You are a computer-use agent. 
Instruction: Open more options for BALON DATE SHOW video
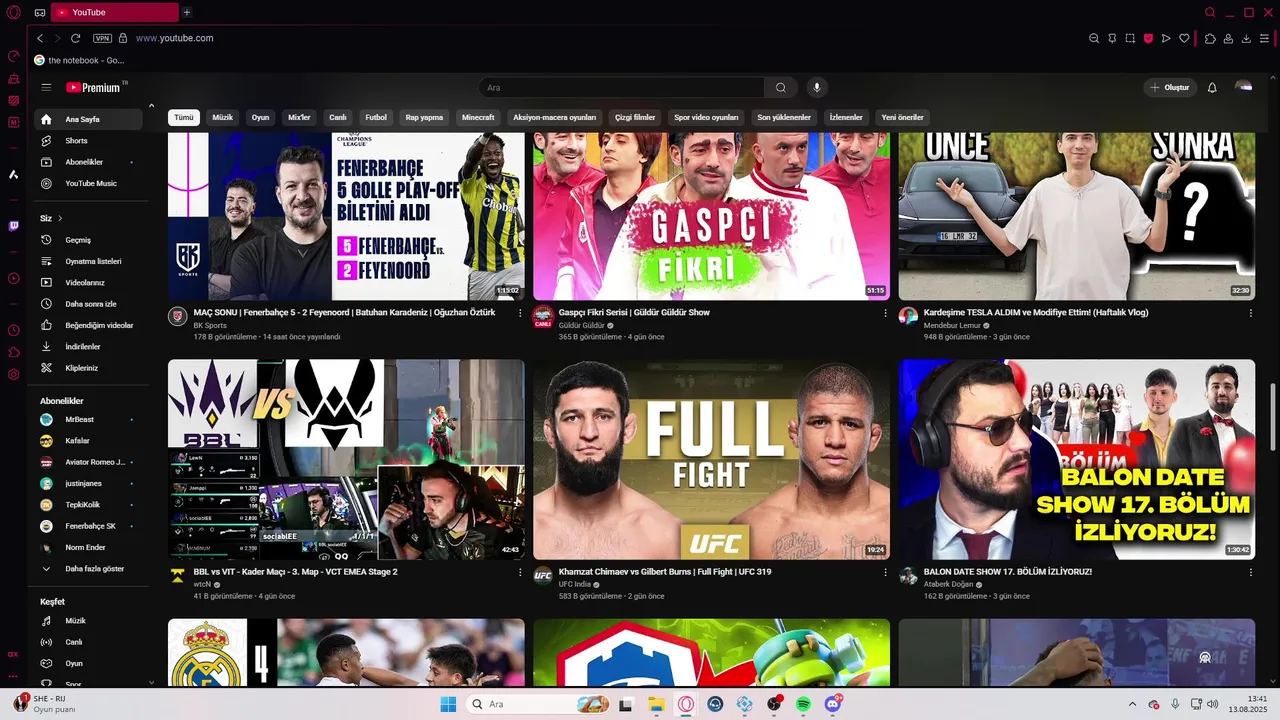(1250, 572)
